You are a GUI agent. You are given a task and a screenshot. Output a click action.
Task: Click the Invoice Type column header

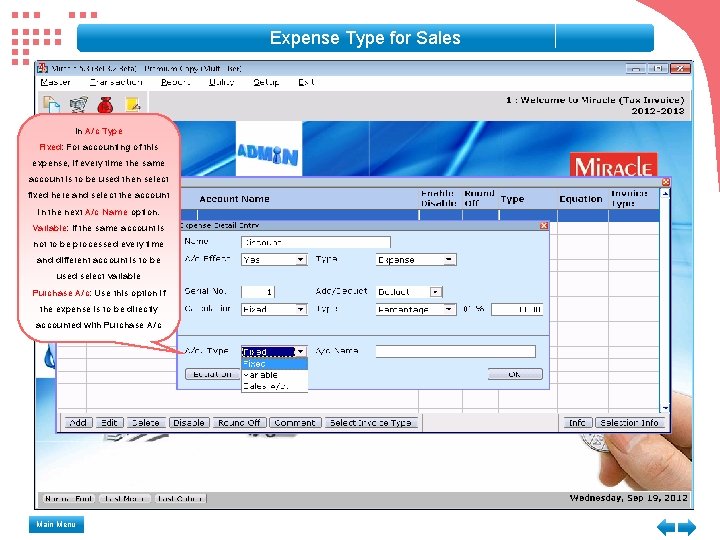pyautogui.click(x=629, y=198)
